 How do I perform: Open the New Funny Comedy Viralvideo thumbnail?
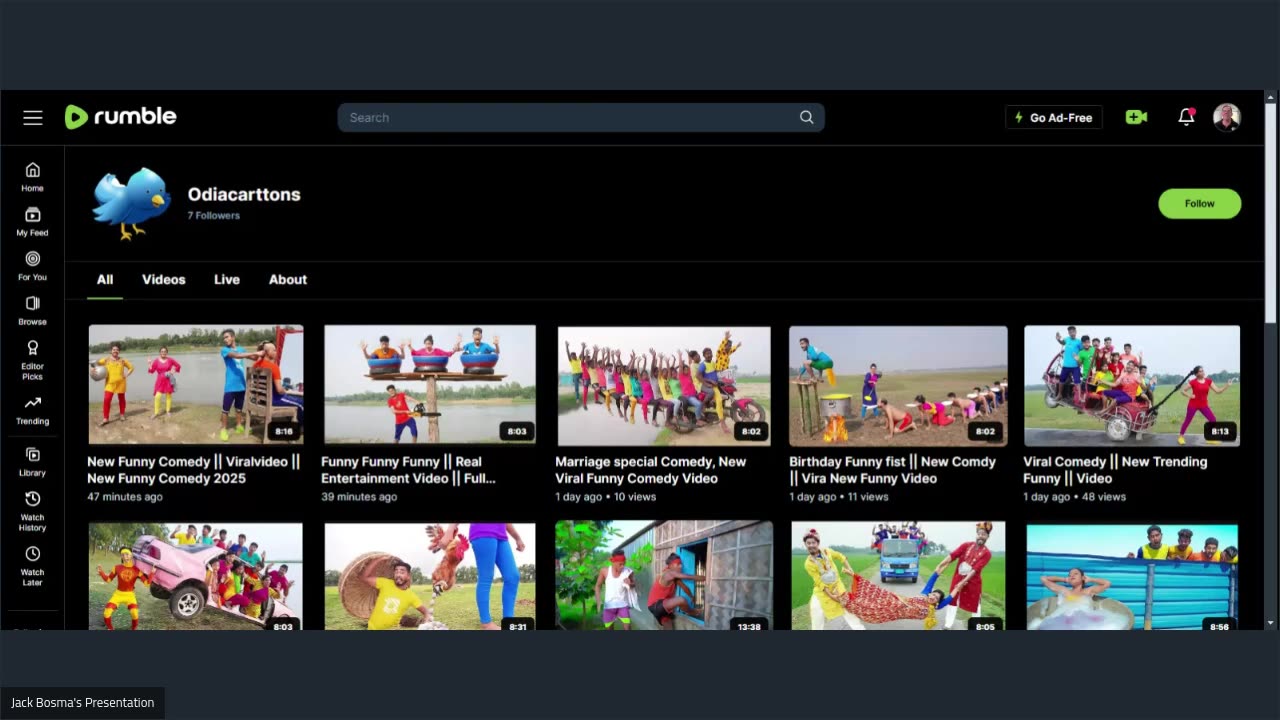pos(196,384)
